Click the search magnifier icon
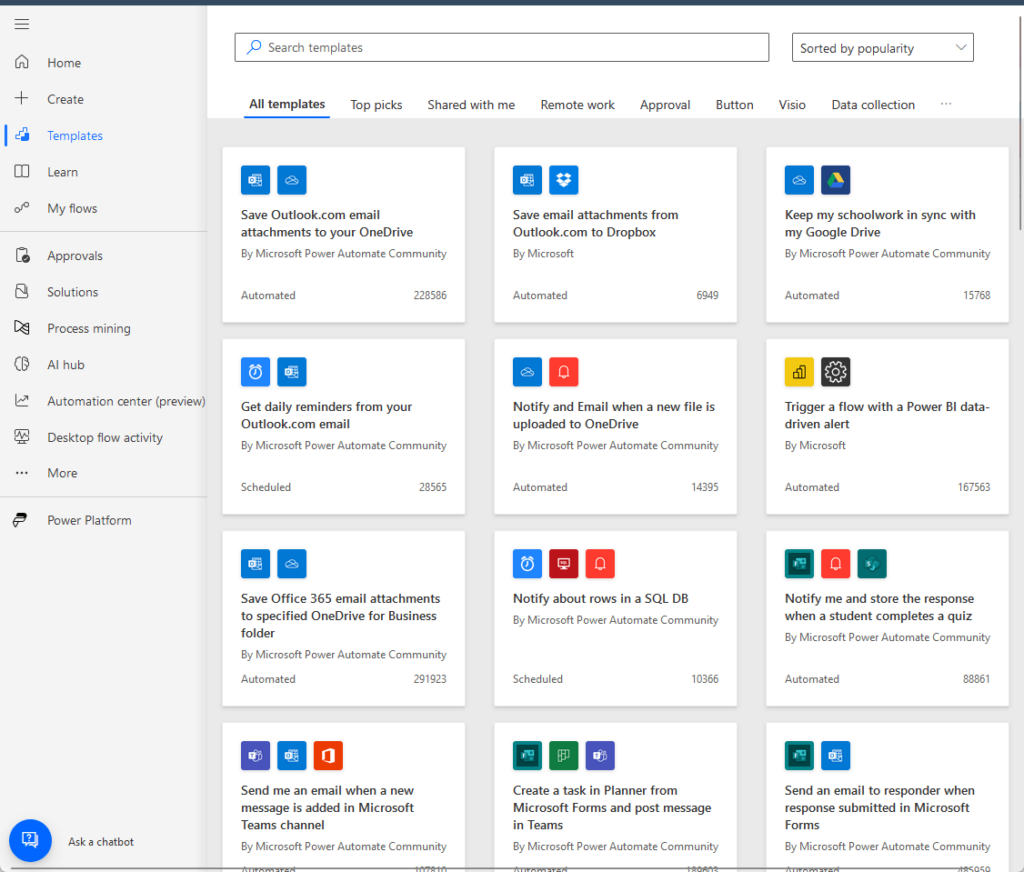Screen dimensions: 1024x872 (x=253, y=47)
